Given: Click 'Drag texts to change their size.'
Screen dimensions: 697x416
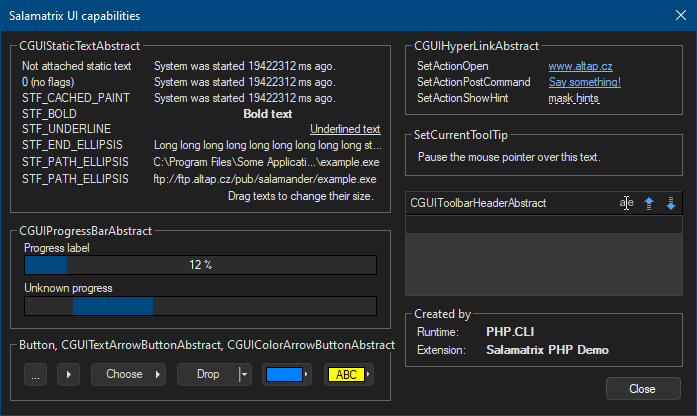Looking at the screenshot, I should coord(300,196).
